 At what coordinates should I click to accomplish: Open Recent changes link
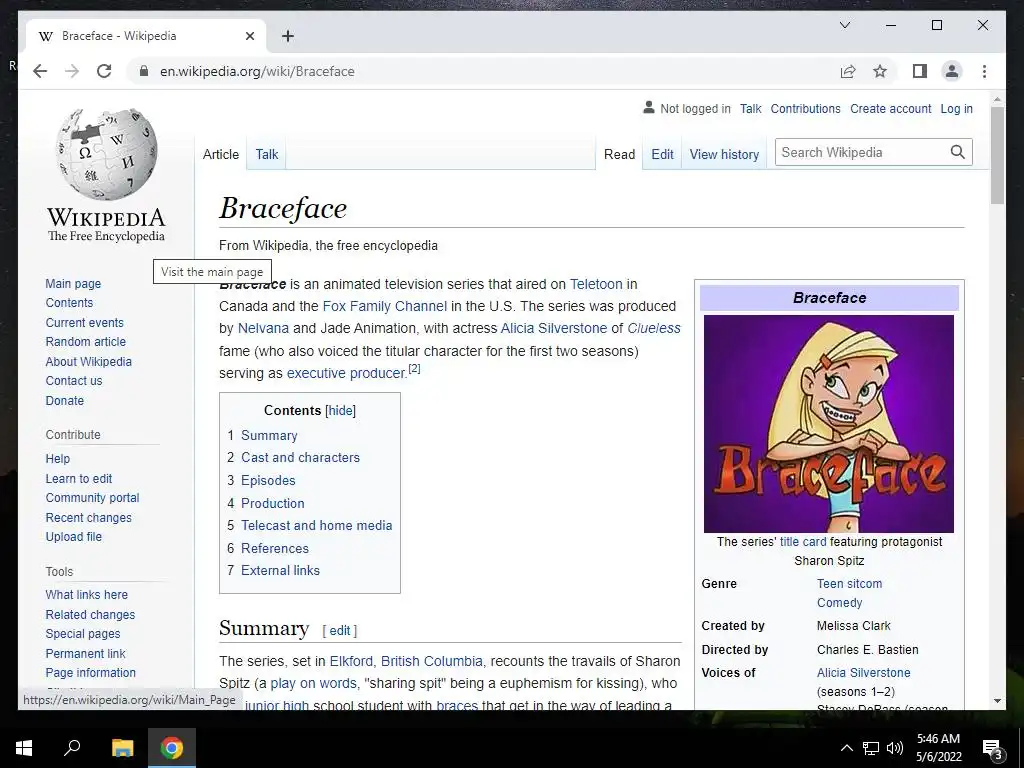88,517
